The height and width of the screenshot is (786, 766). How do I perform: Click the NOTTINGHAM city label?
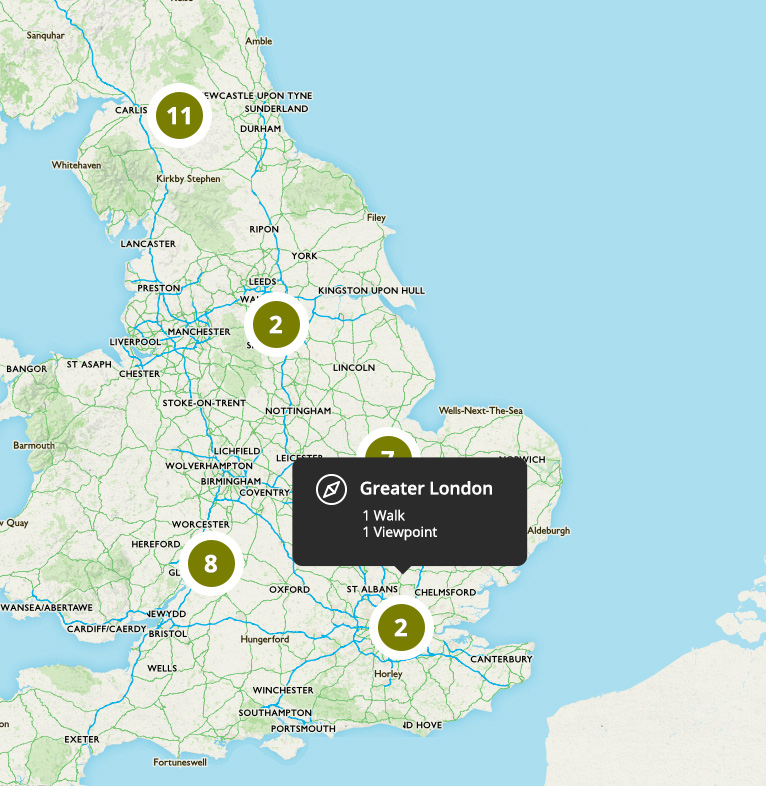click(x=298, y=411)
